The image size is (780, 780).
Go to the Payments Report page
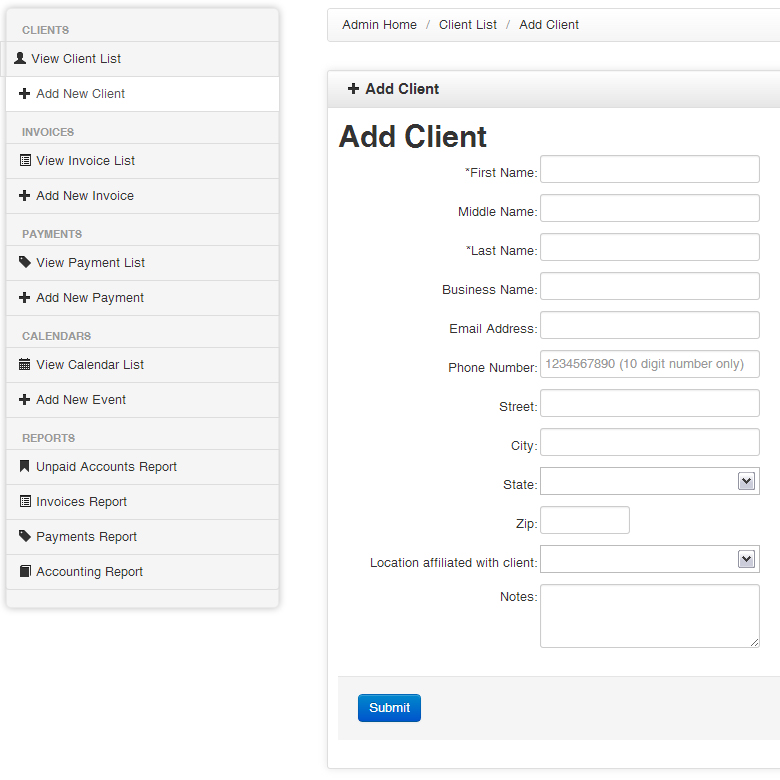[86, 537]
